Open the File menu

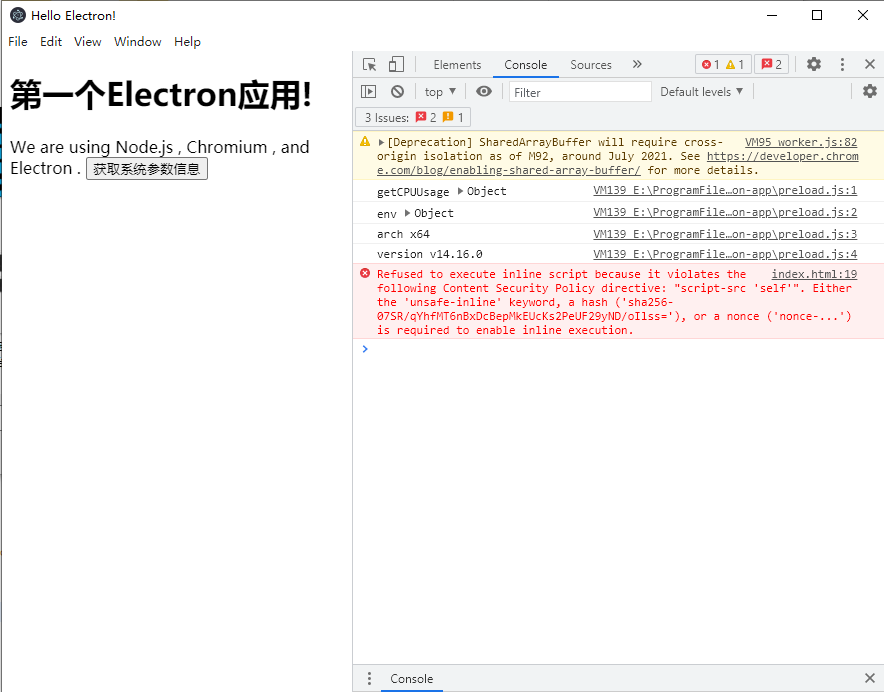[x=18, y=42]
